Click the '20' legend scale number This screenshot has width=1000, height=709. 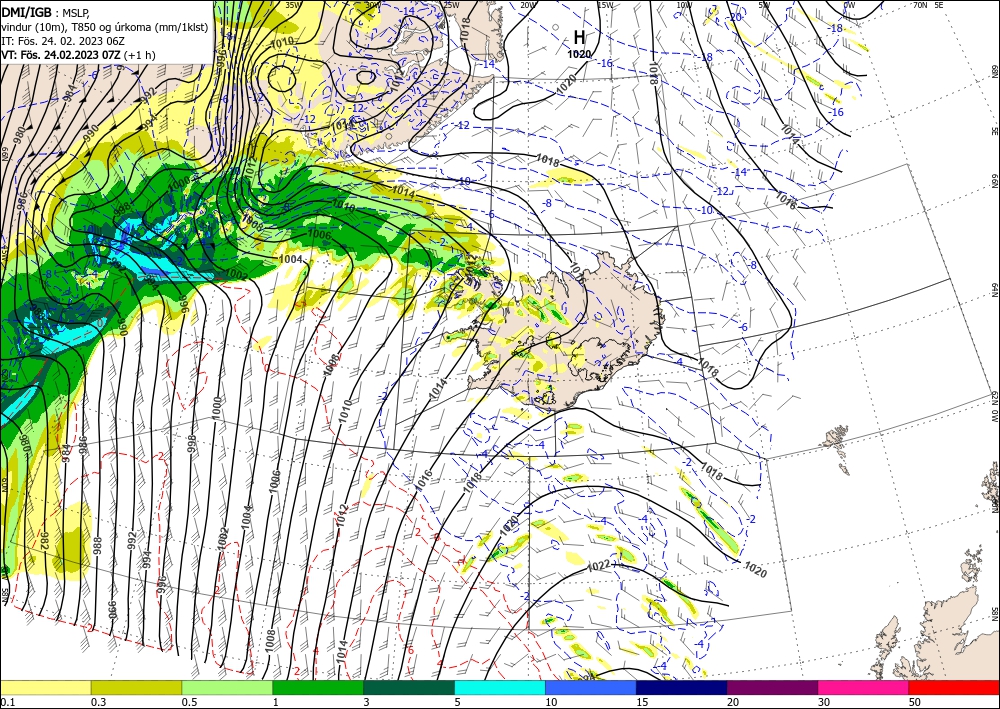(733, 702)
